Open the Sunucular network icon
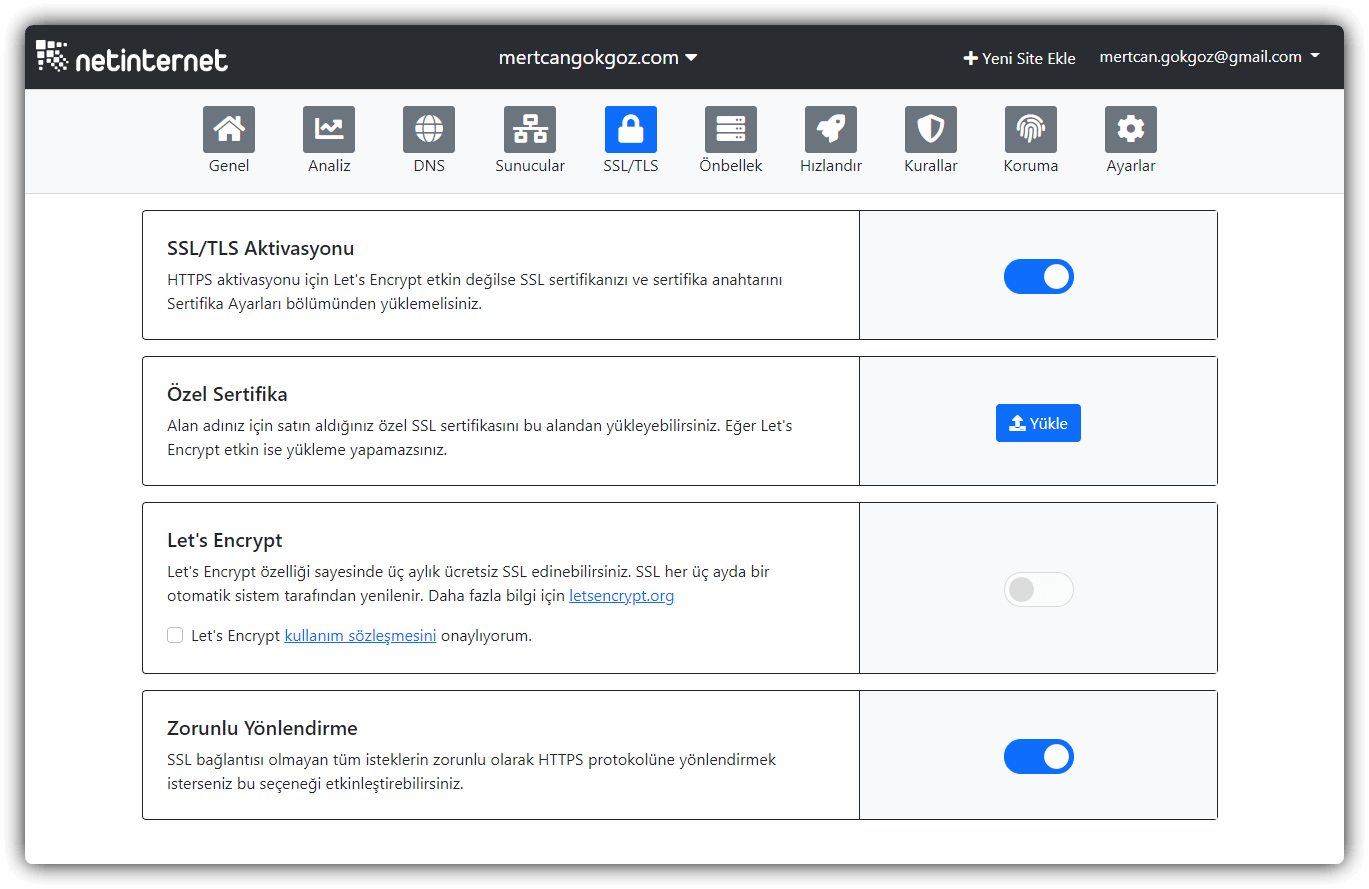Viewport: 1369px width, 889px height. click(530, 129)
